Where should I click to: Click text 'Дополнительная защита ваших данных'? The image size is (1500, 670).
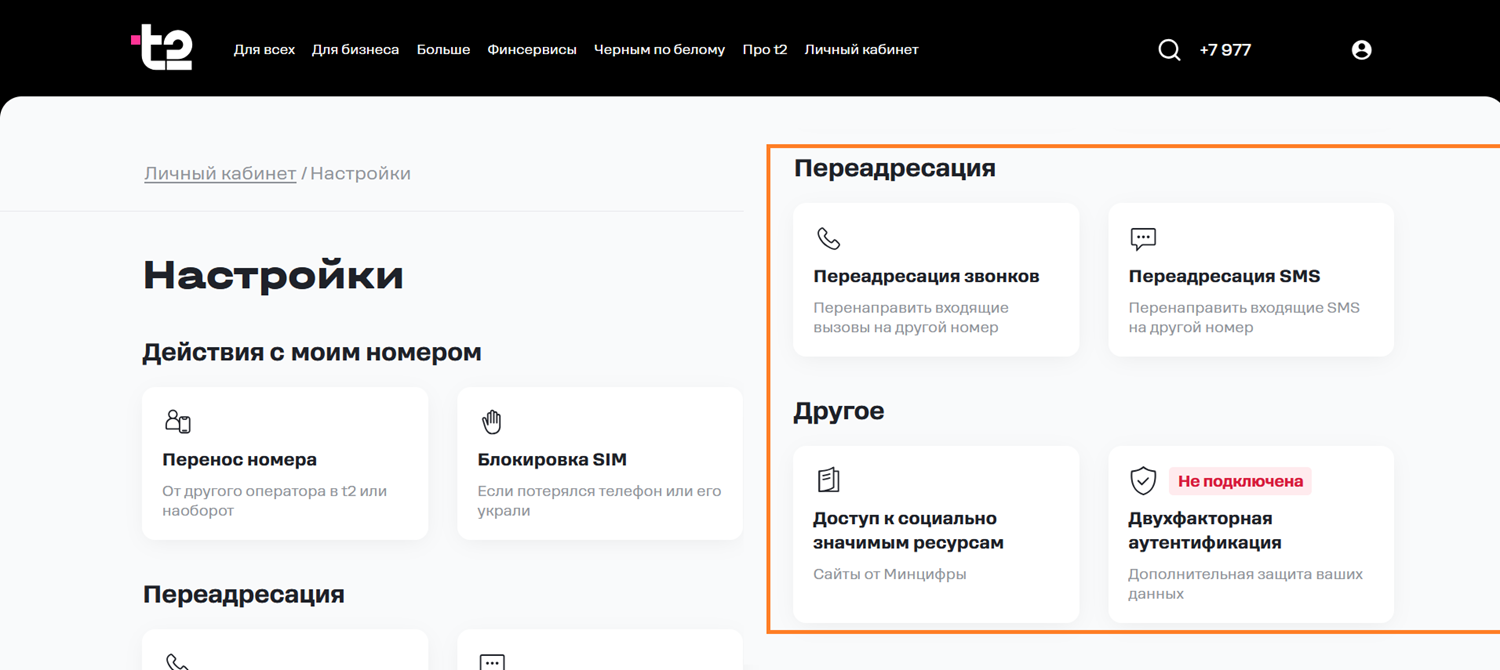click(x=1245, y=584)
